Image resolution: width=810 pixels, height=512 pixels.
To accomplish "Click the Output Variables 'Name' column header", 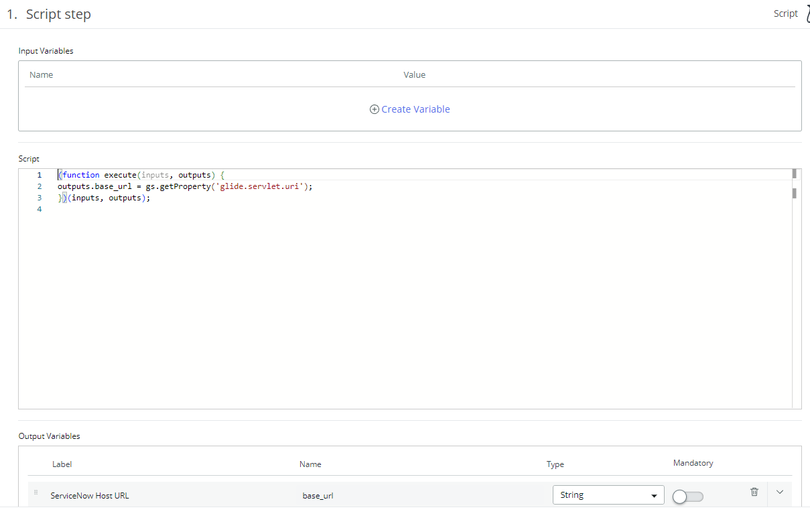I will point(310,464).
